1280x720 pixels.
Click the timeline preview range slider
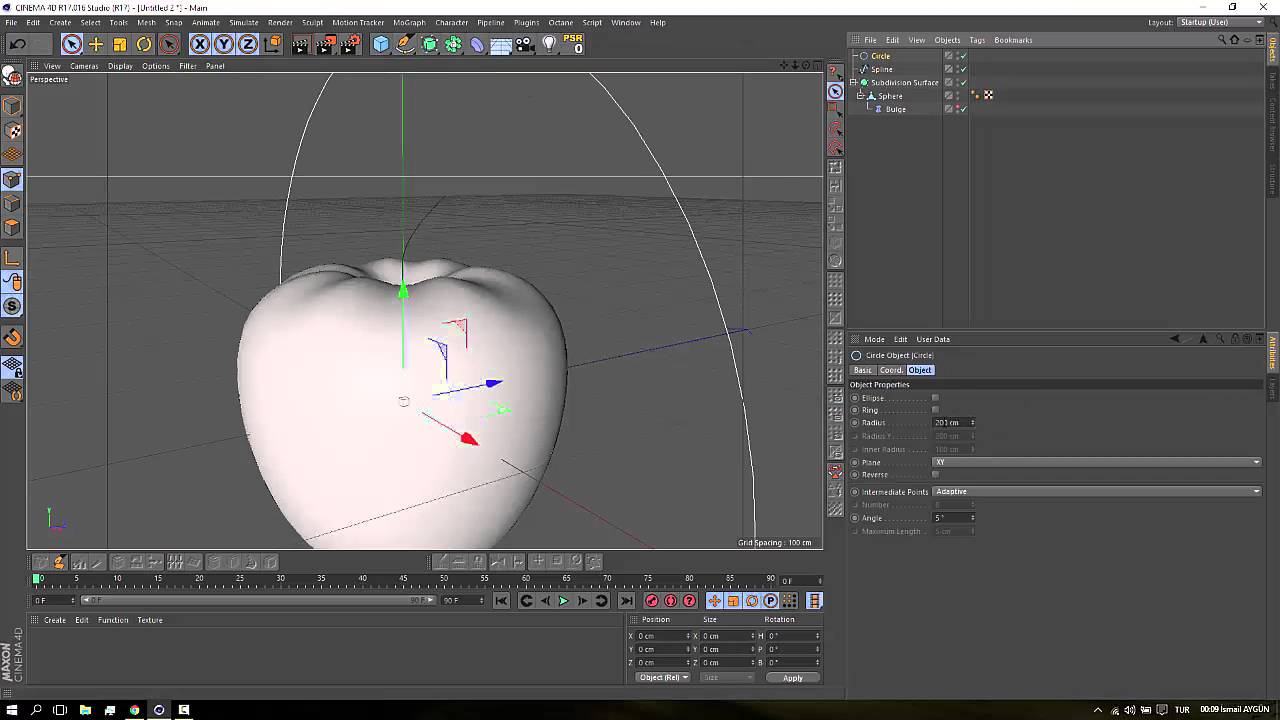(x=256, y=600)
